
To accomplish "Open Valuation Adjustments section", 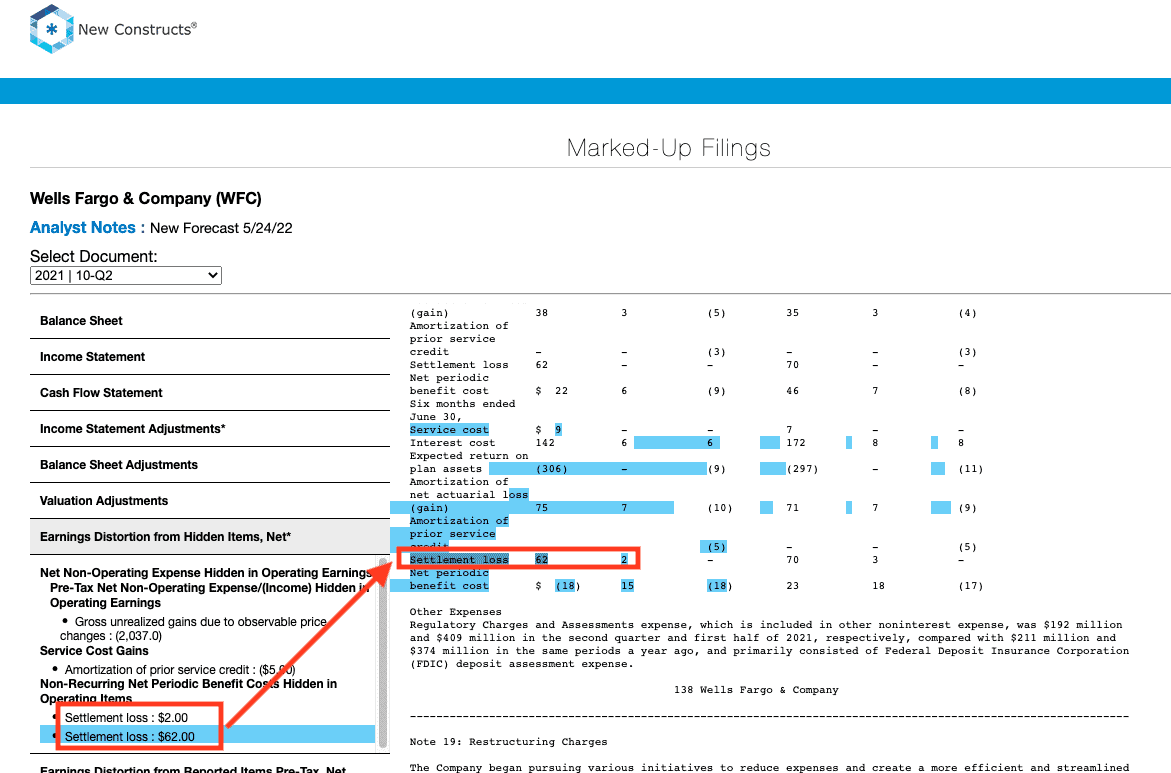I will coord(210,501).
